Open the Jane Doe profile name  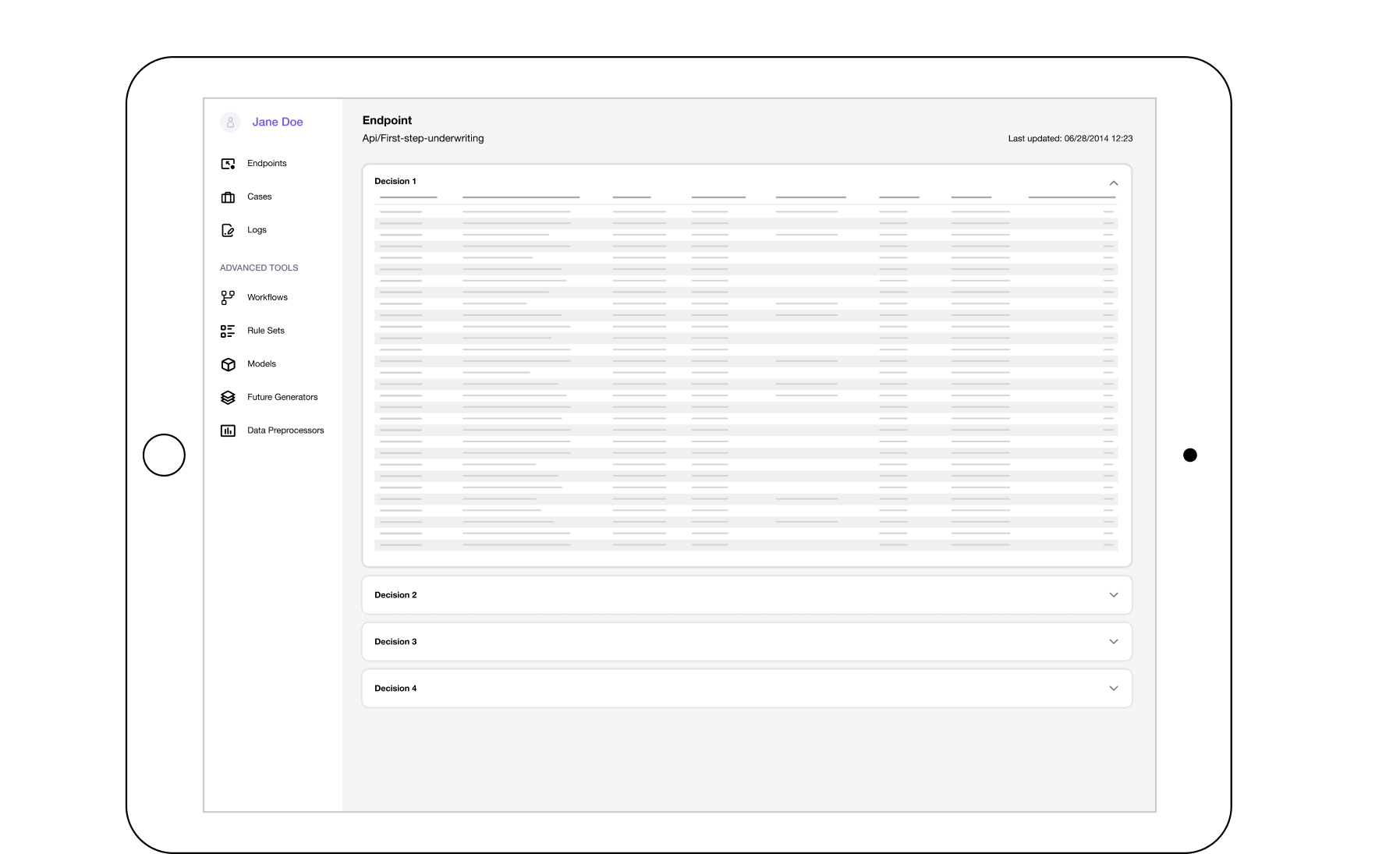click(x=278, y=122)
